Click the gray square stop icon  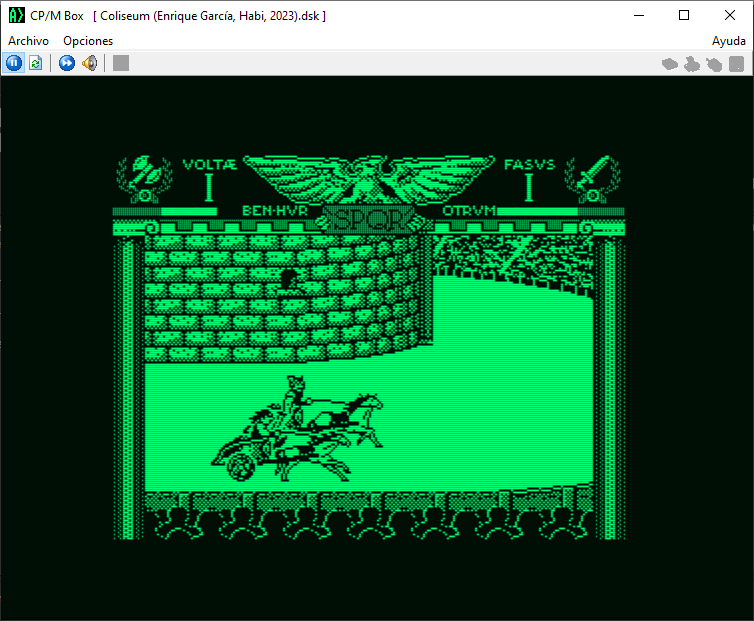pos(121,63)
